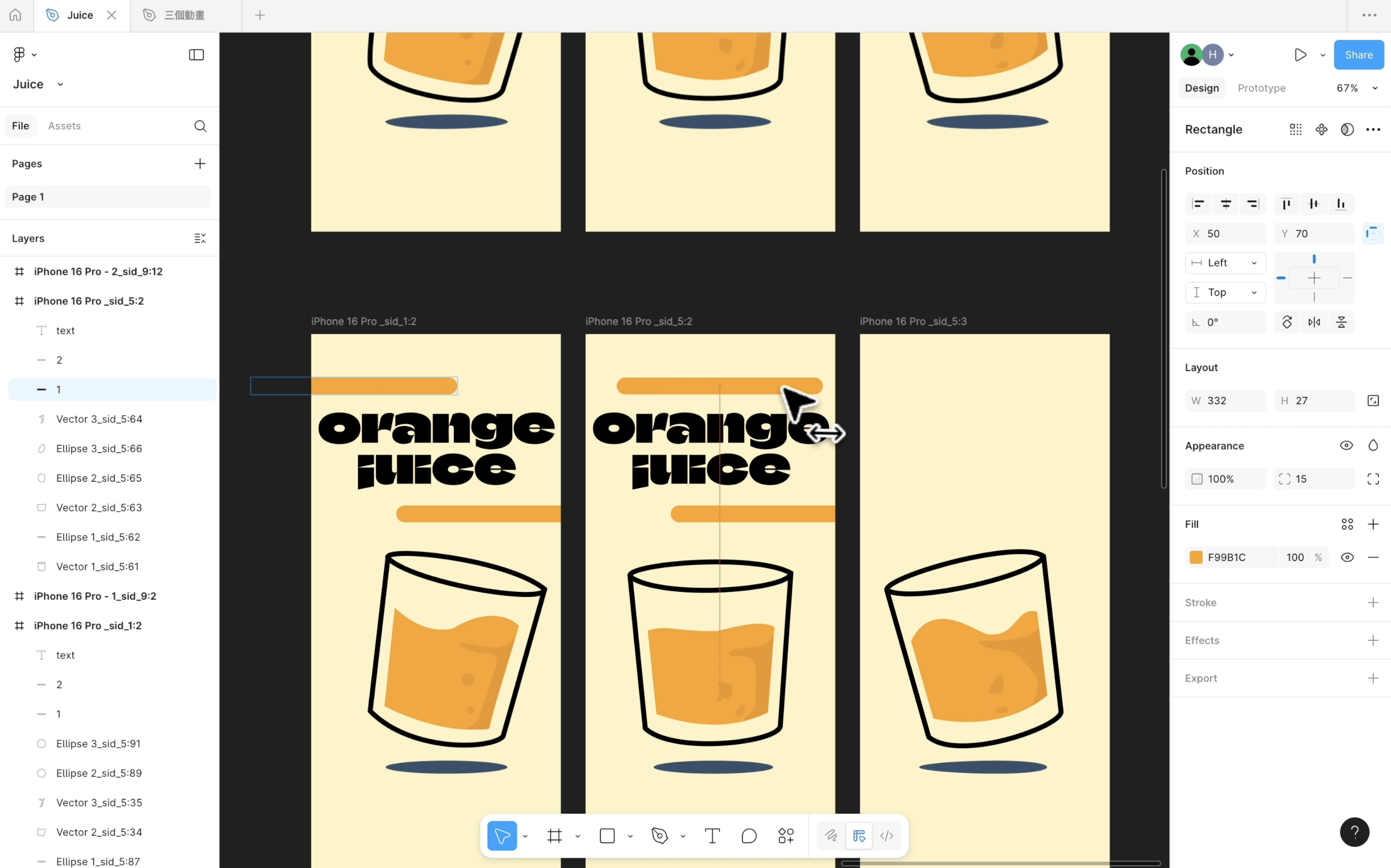The height and width of the screenshot is (868, 1391).
Task: Click the Share button
Action: click(x=1359, y=54)
